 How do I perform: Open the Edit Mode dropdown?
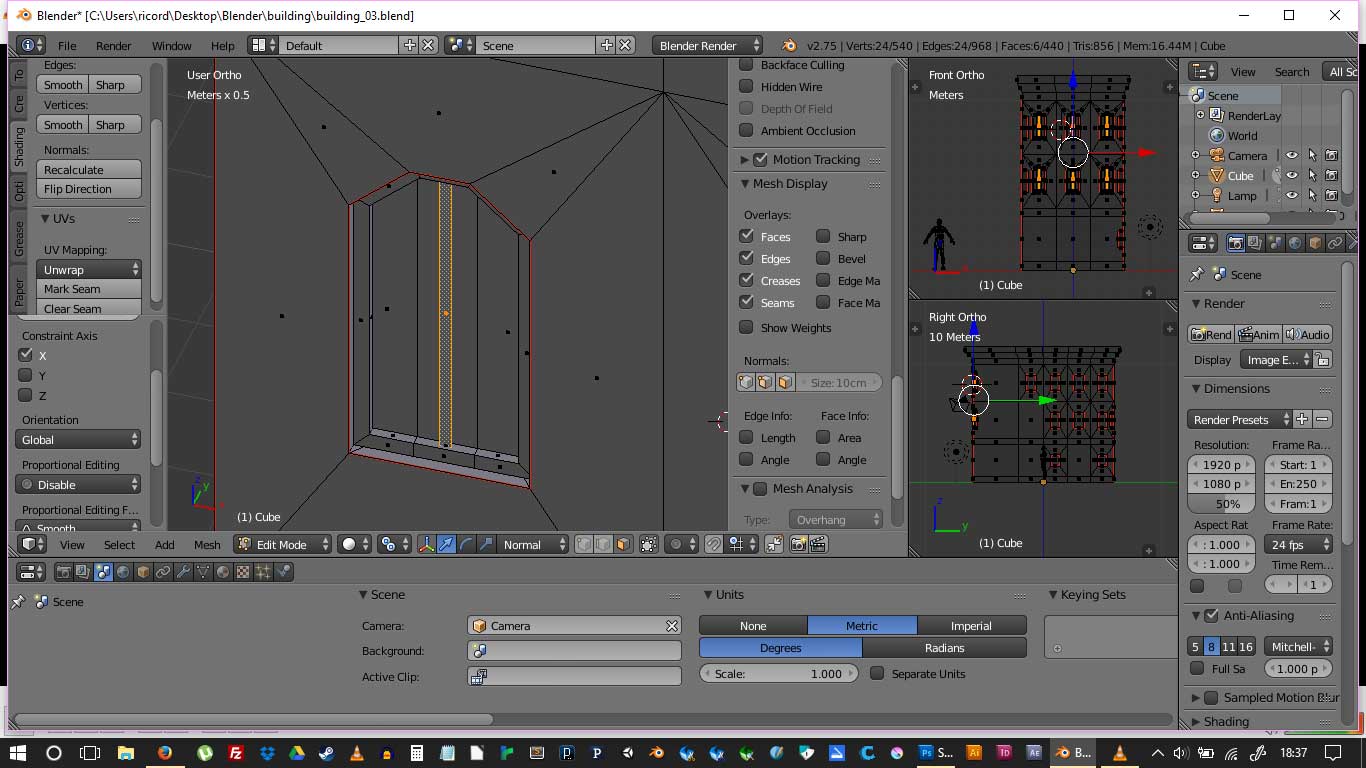click(x=282, y=545)
